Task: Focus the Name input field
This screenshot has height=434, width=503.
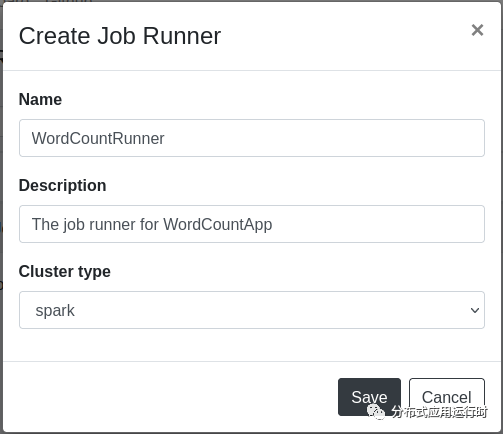Action: tap(252, 138)
